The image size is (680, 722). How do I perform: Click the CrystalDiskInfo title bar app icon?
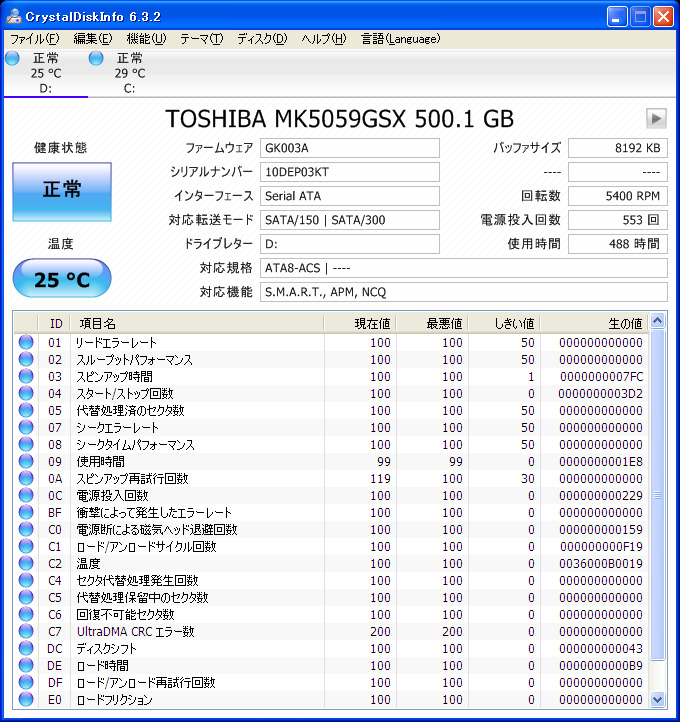pyautogui.click(x=14, y=17)
